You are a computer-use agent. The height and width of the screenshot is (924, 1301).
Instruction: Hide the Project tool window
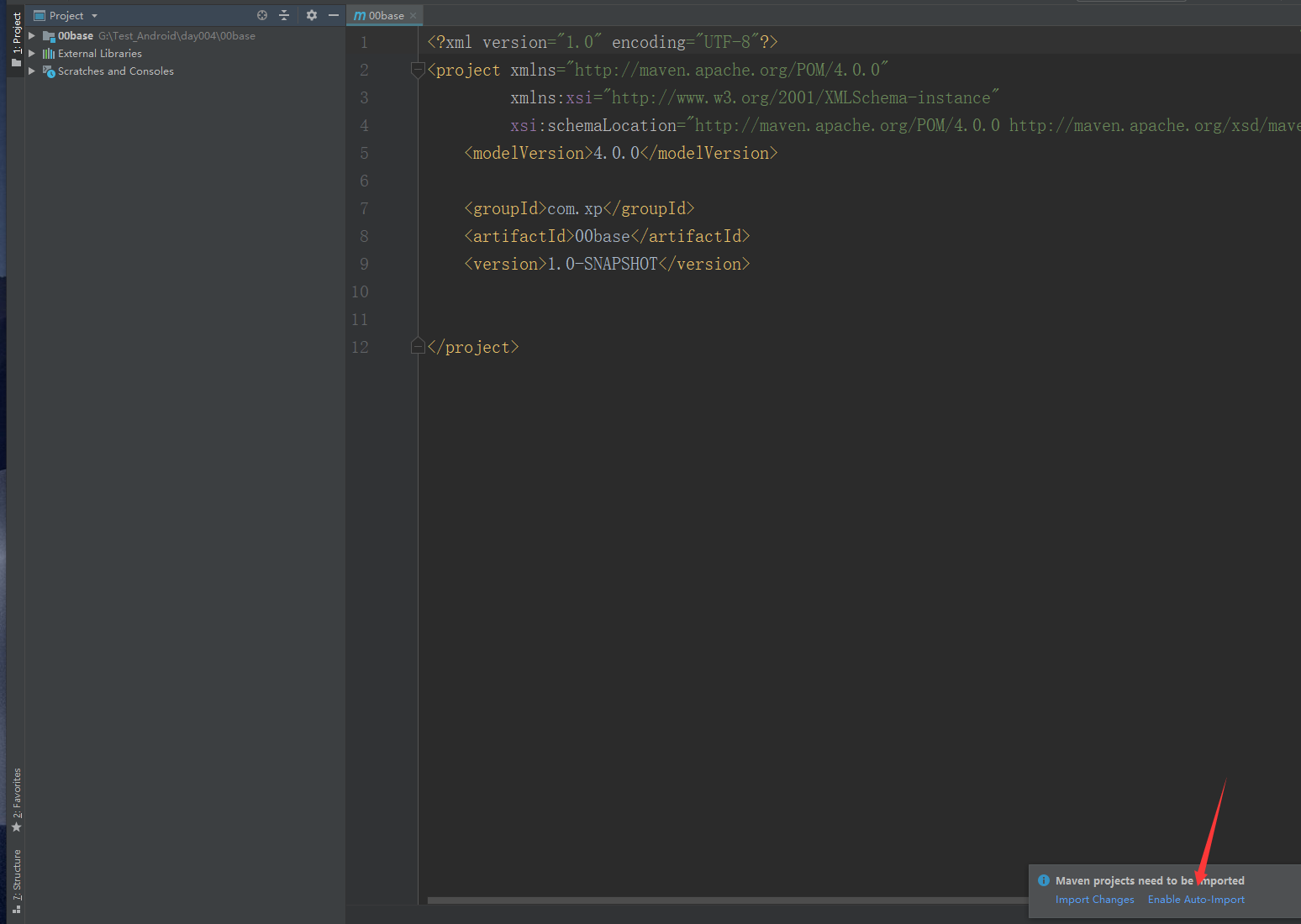(334, 15)
